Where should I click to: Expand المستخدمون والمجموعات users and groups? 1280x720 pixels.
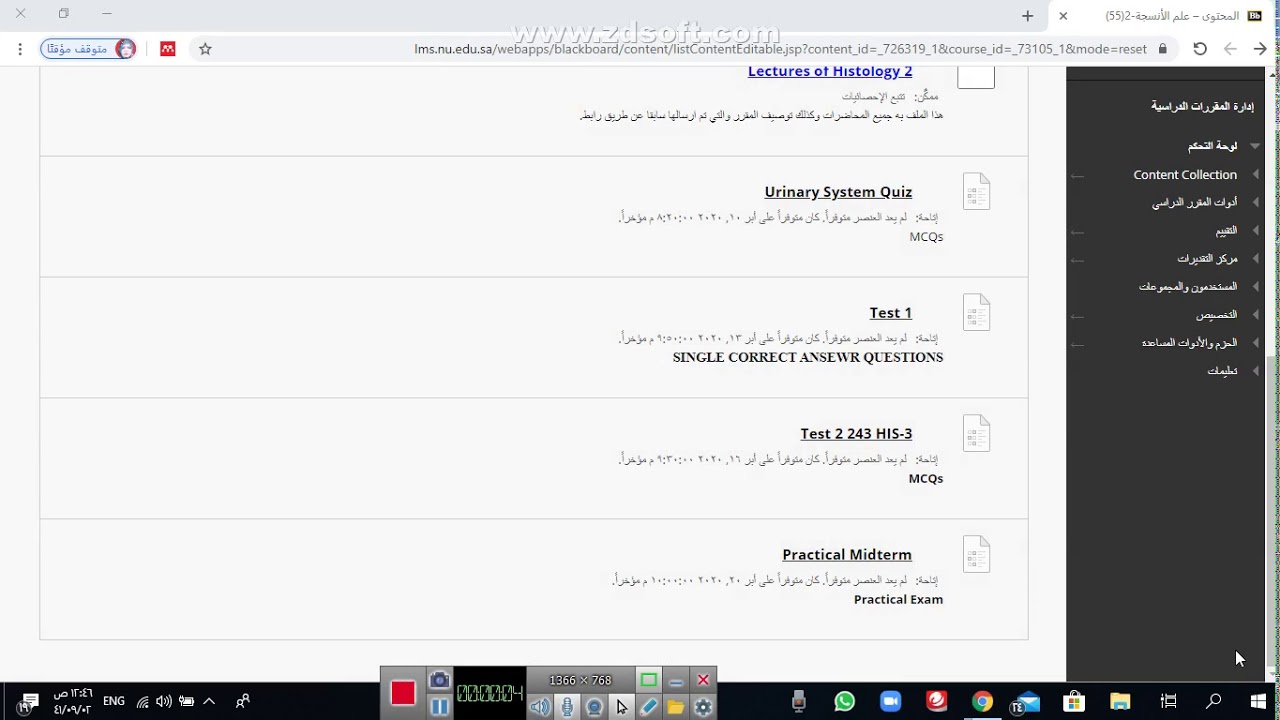[1256, 286]
